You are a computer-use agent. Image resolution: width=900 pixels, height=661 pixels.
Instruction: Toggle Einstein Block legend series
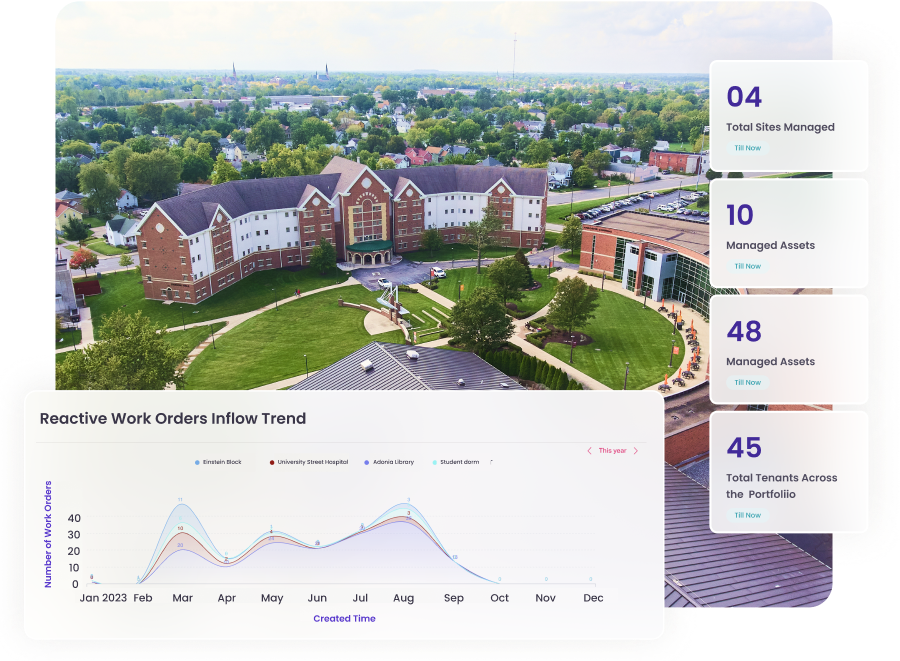[218, 462]
